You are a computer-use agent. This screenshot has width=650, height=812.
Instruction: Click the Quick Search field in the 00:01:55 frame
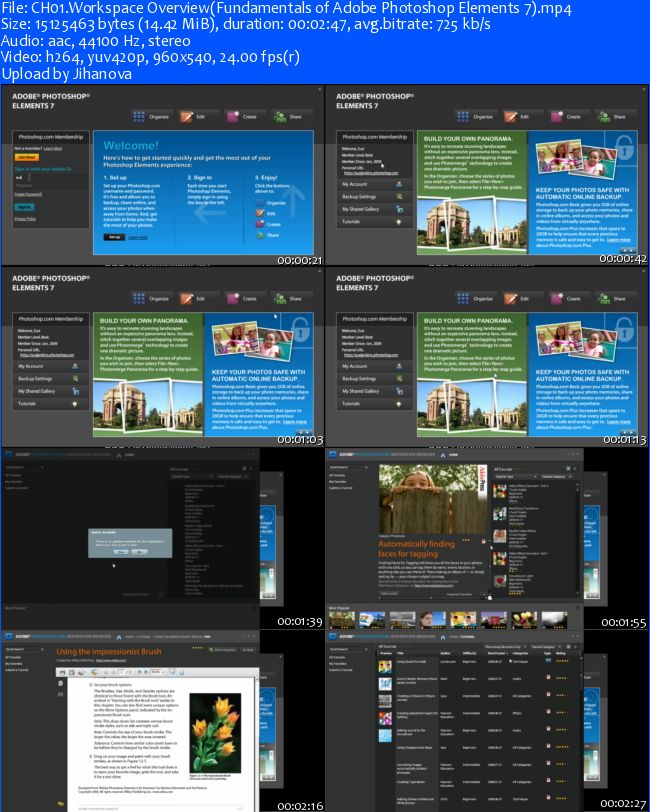coord(348,467)
